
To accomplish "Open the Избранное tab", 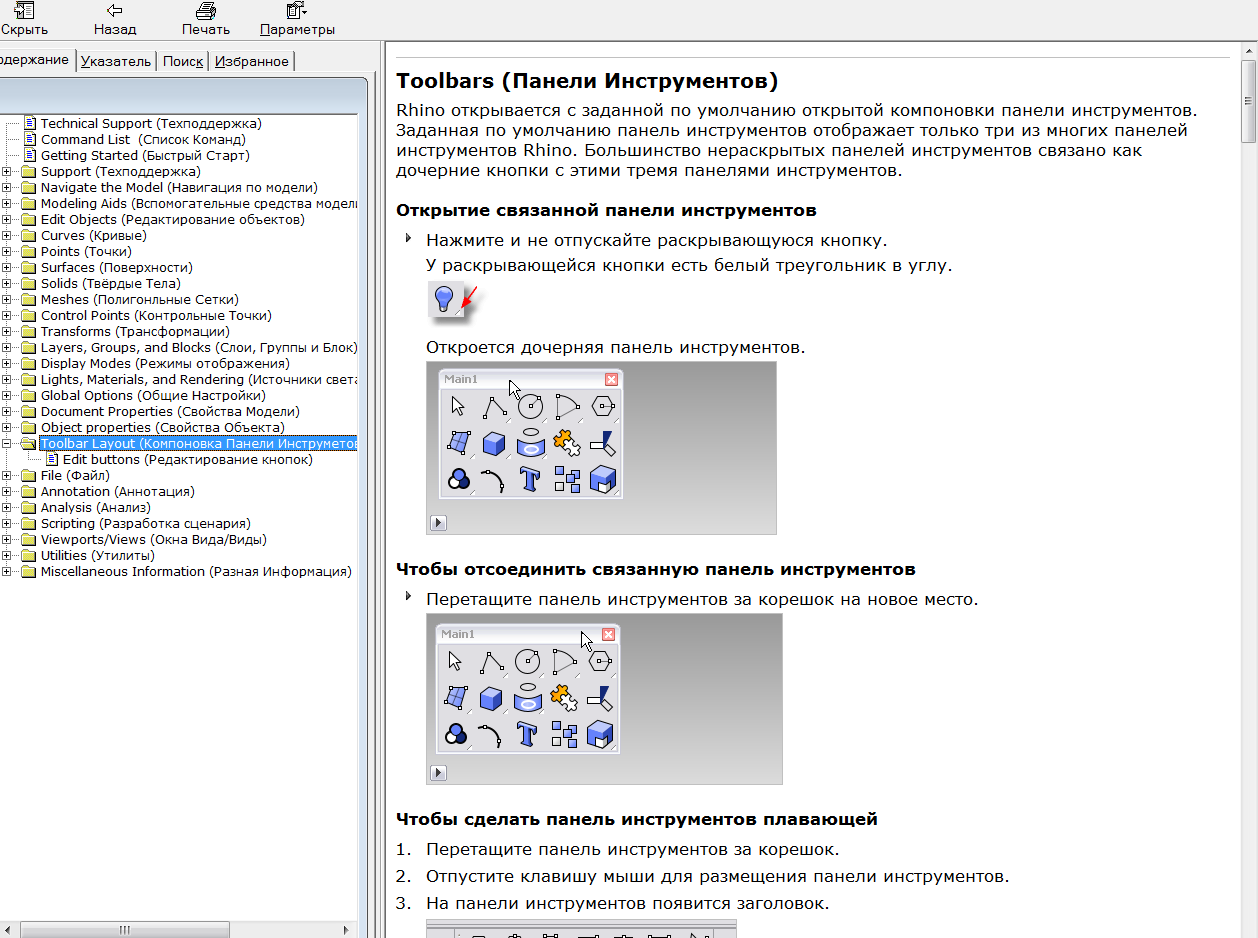I will [x=251, y=61].
